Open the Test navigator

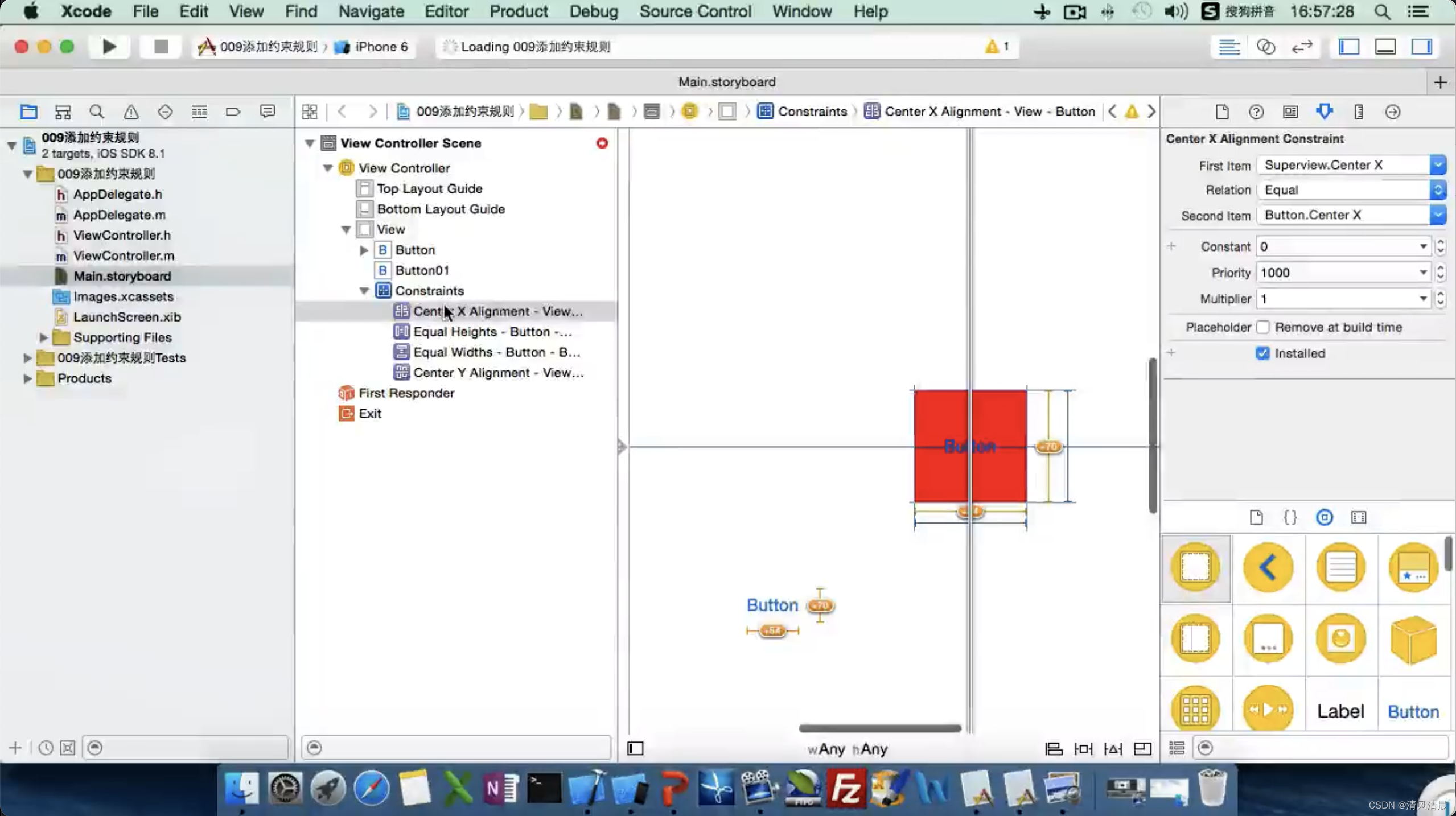tap(165, 112)
